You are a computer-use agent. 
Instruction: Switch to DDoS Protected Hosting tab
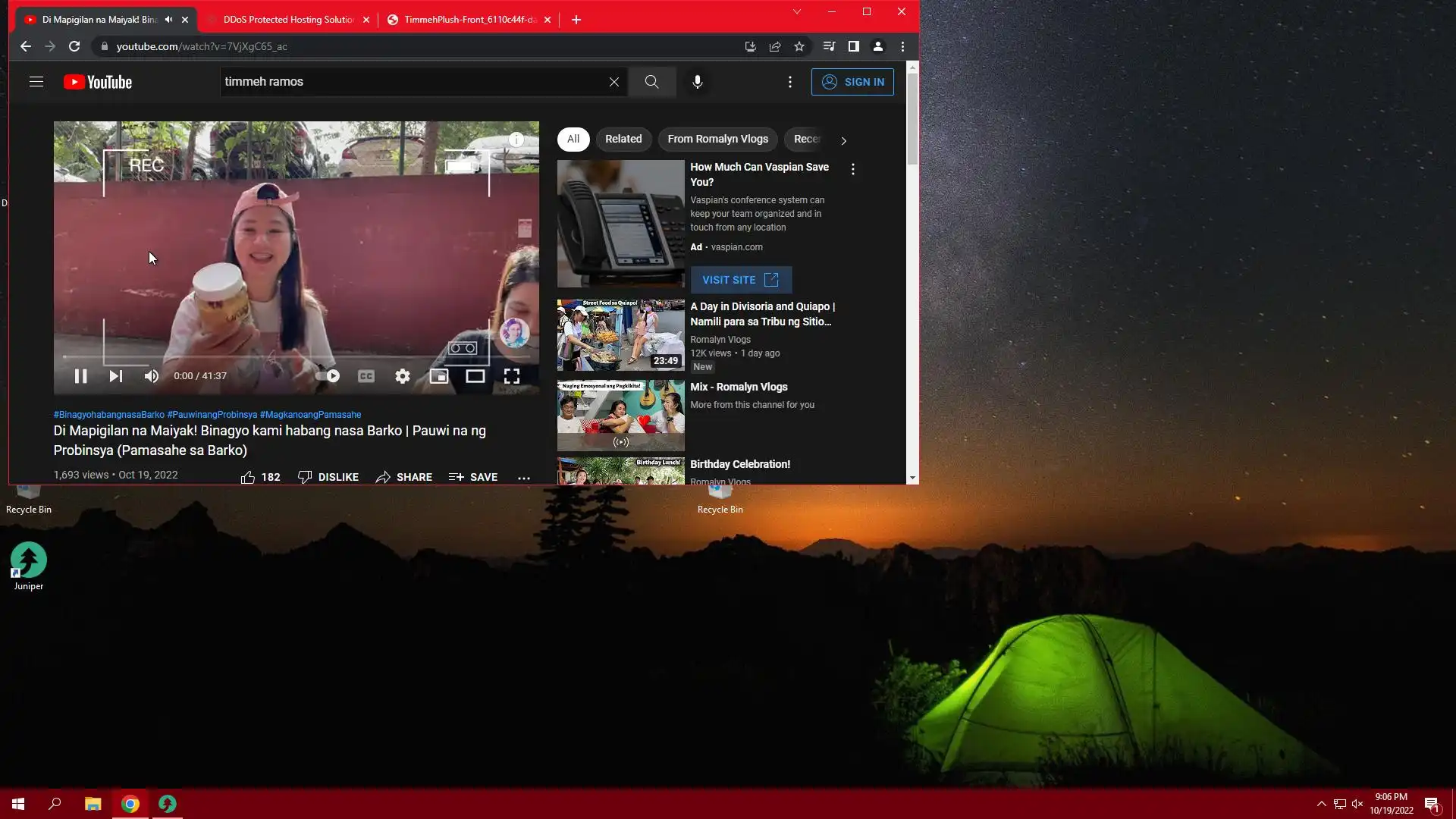click(288, 20)
